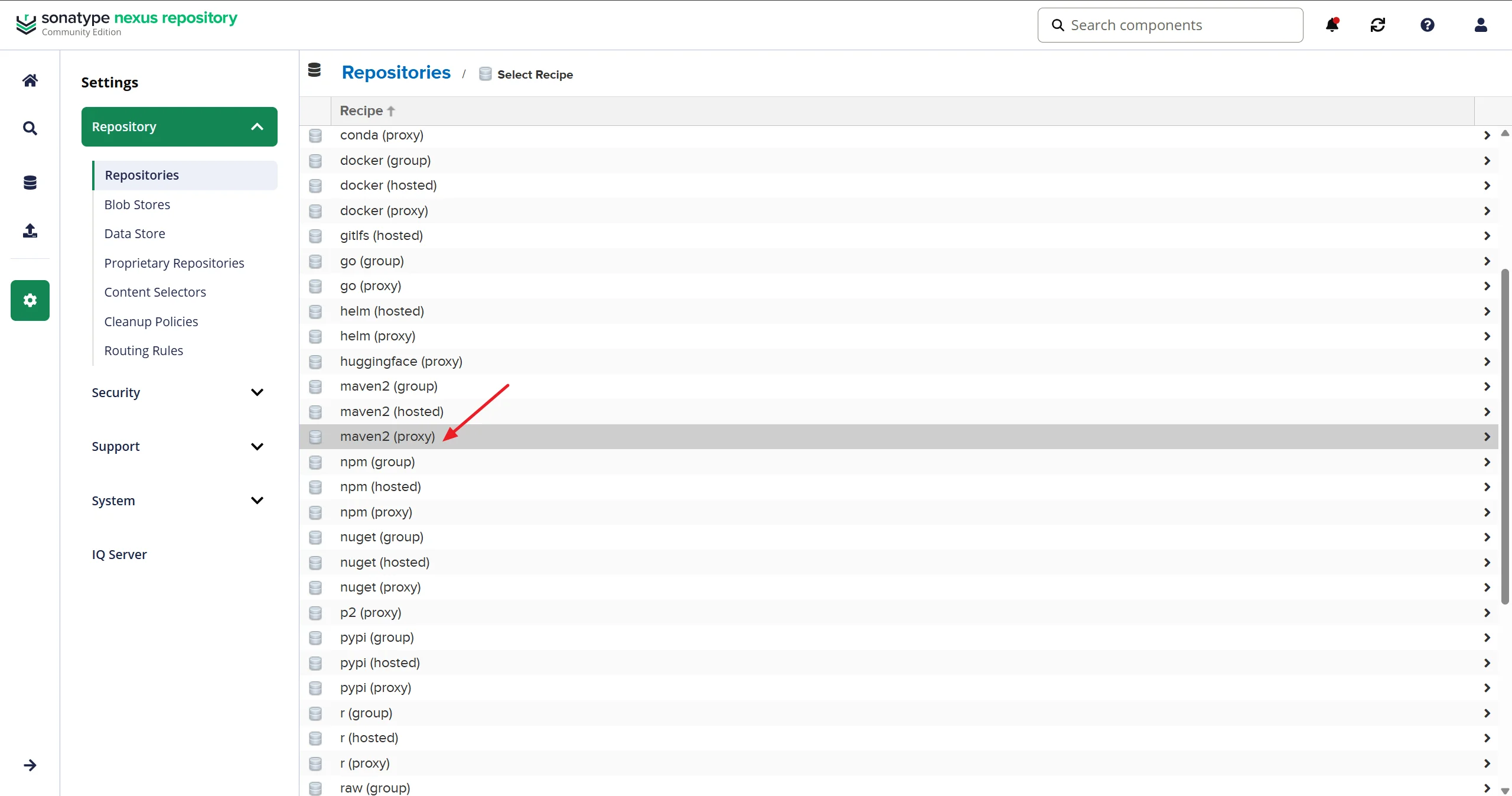1512x796 pixels.
Task: Click the scrollbar down arrow
Action: [1505, 791]
